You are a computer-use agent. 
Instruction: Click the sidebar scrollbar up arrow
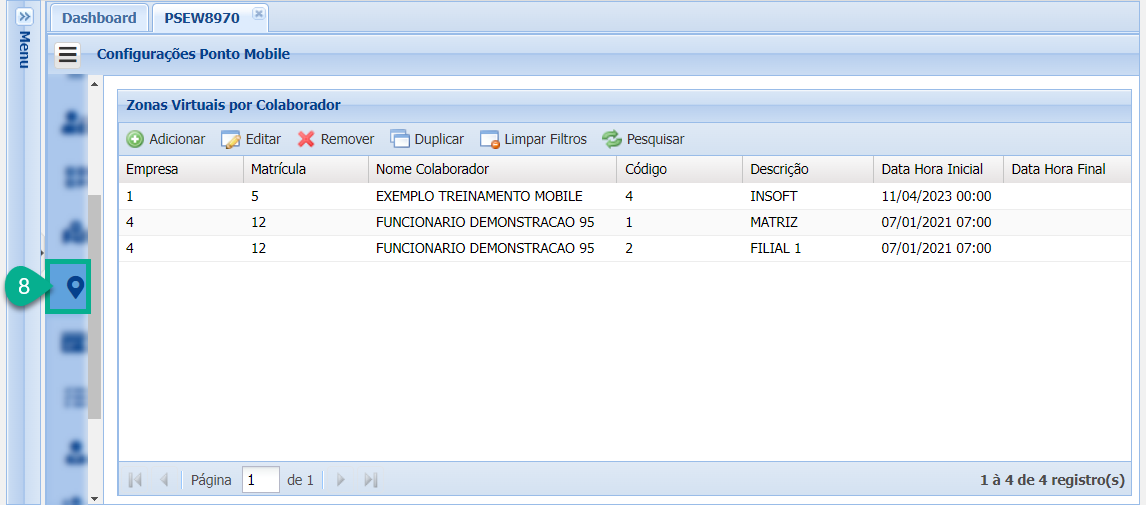point(94,84)
